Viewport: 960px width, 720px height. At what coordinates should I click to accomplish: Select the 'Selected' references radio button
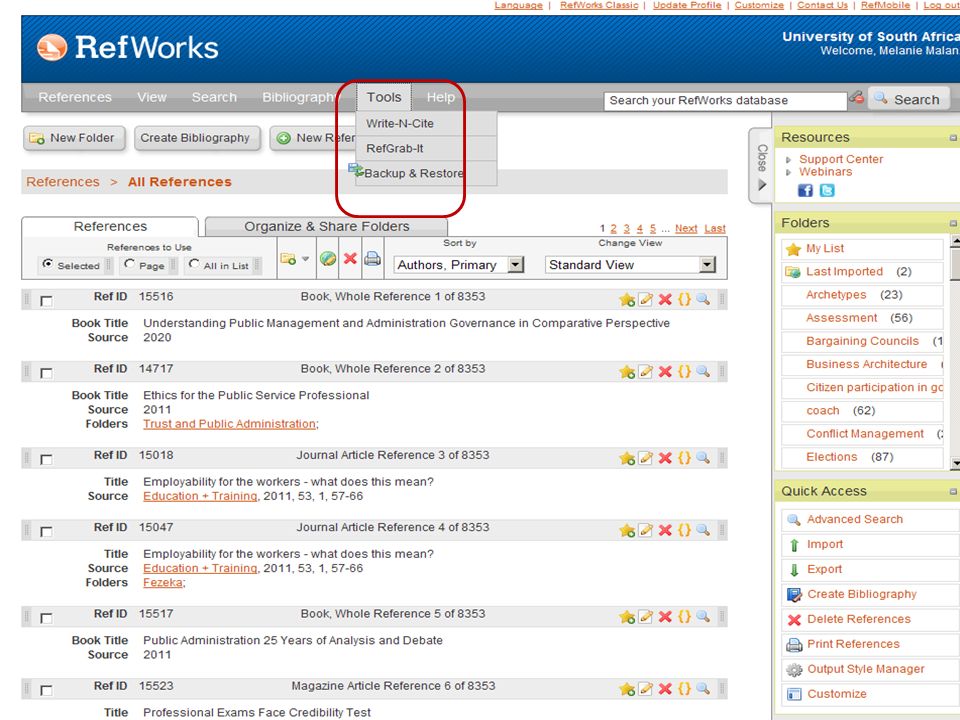47,264
